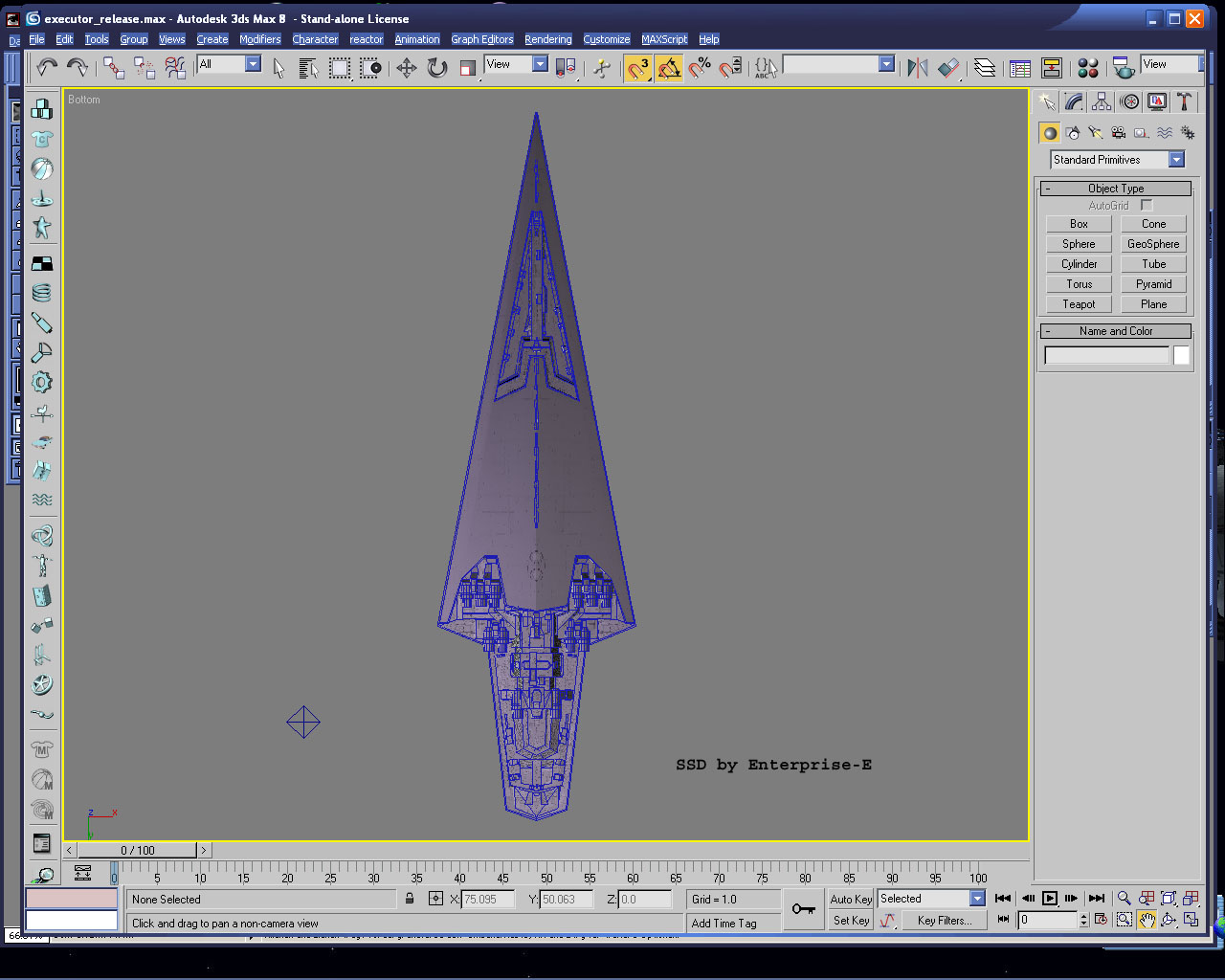The width and height of the screenshot is (1225, 980).
Task: Toggle the 3D Snaps button
Action: coord(638,67)
